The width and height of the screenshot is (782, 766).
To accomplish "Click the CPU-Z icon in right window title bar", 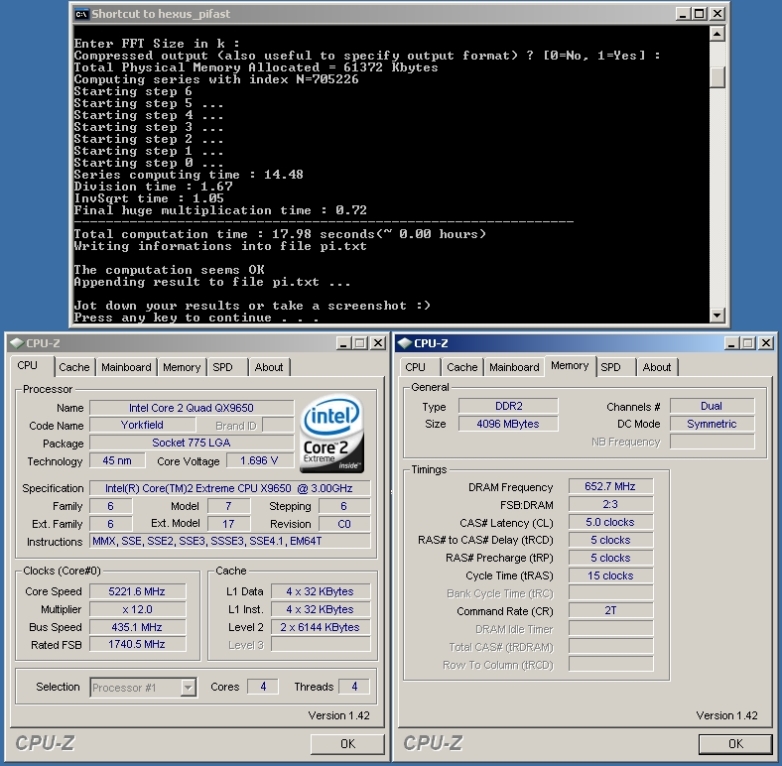I will pyautogui.click(x=405, y=343).
